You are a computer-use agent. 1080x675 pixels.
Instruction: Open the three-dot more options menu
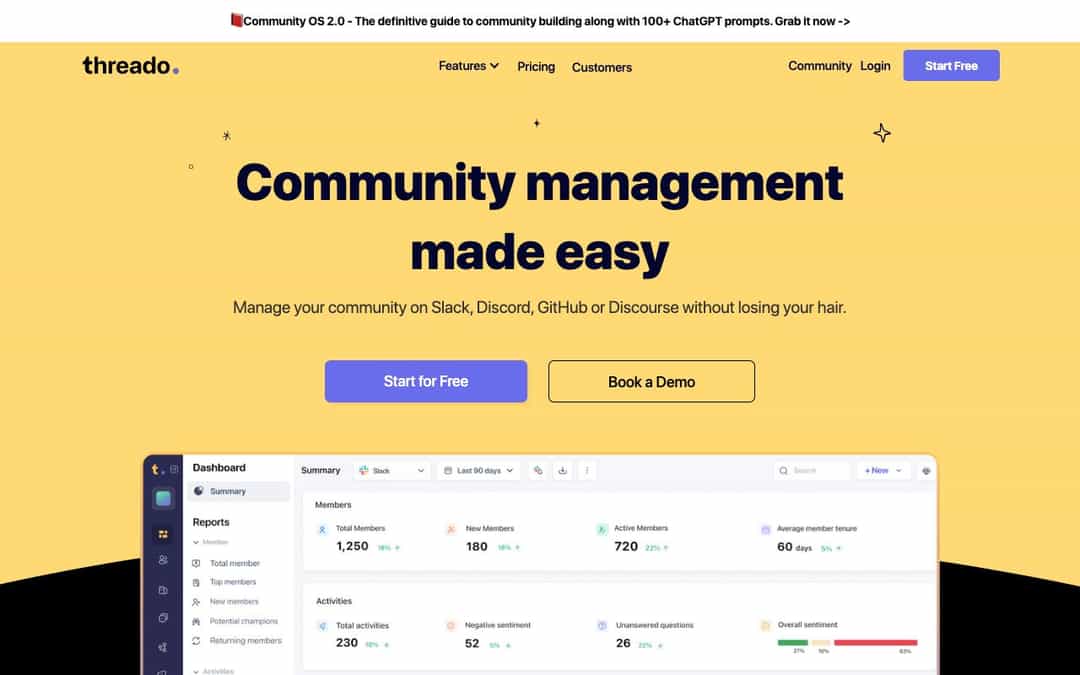click(x=587, y=470)
